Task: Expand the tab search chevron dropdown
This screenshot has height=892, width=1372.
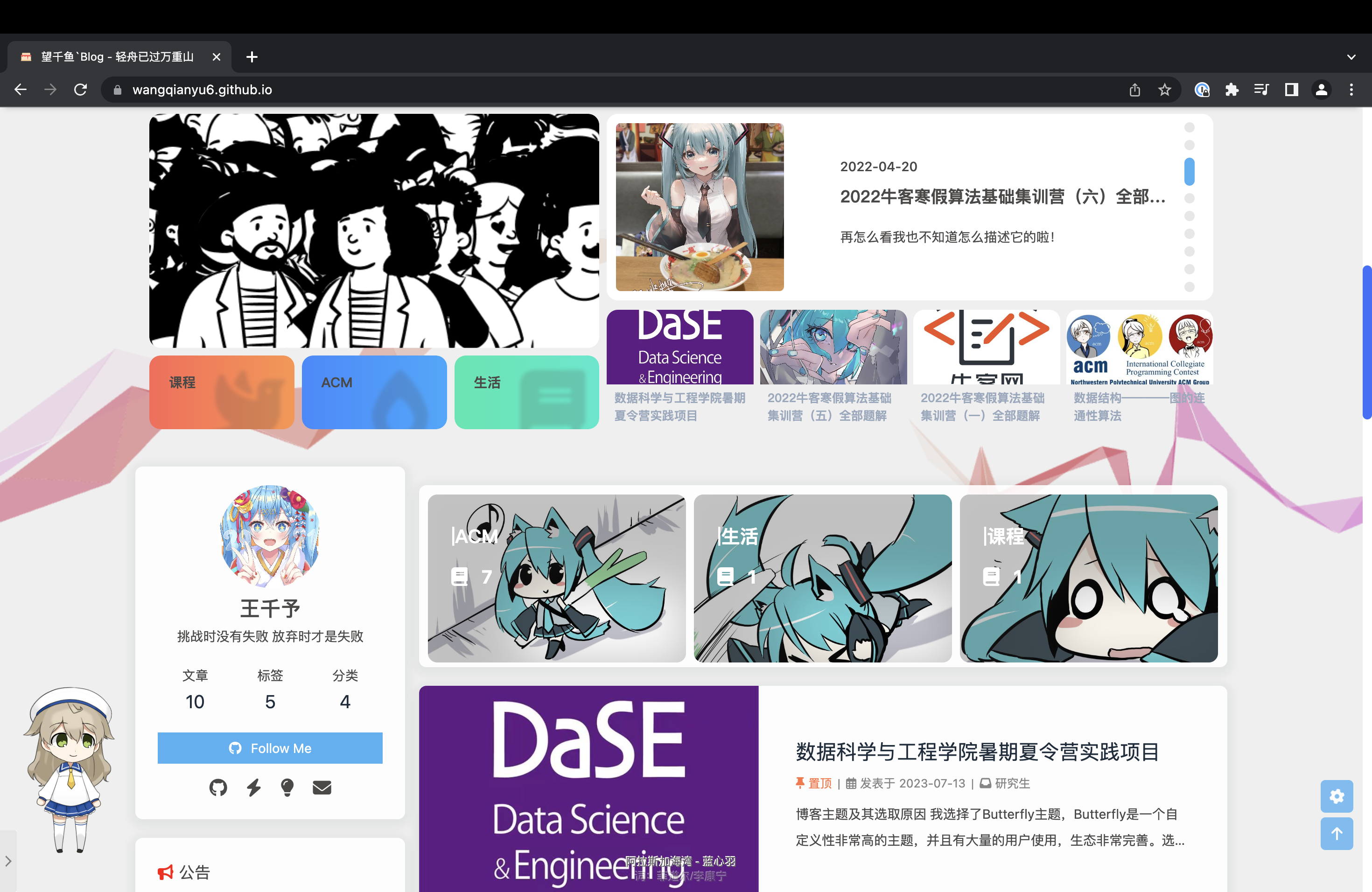Action: (x=1351, y=57)
